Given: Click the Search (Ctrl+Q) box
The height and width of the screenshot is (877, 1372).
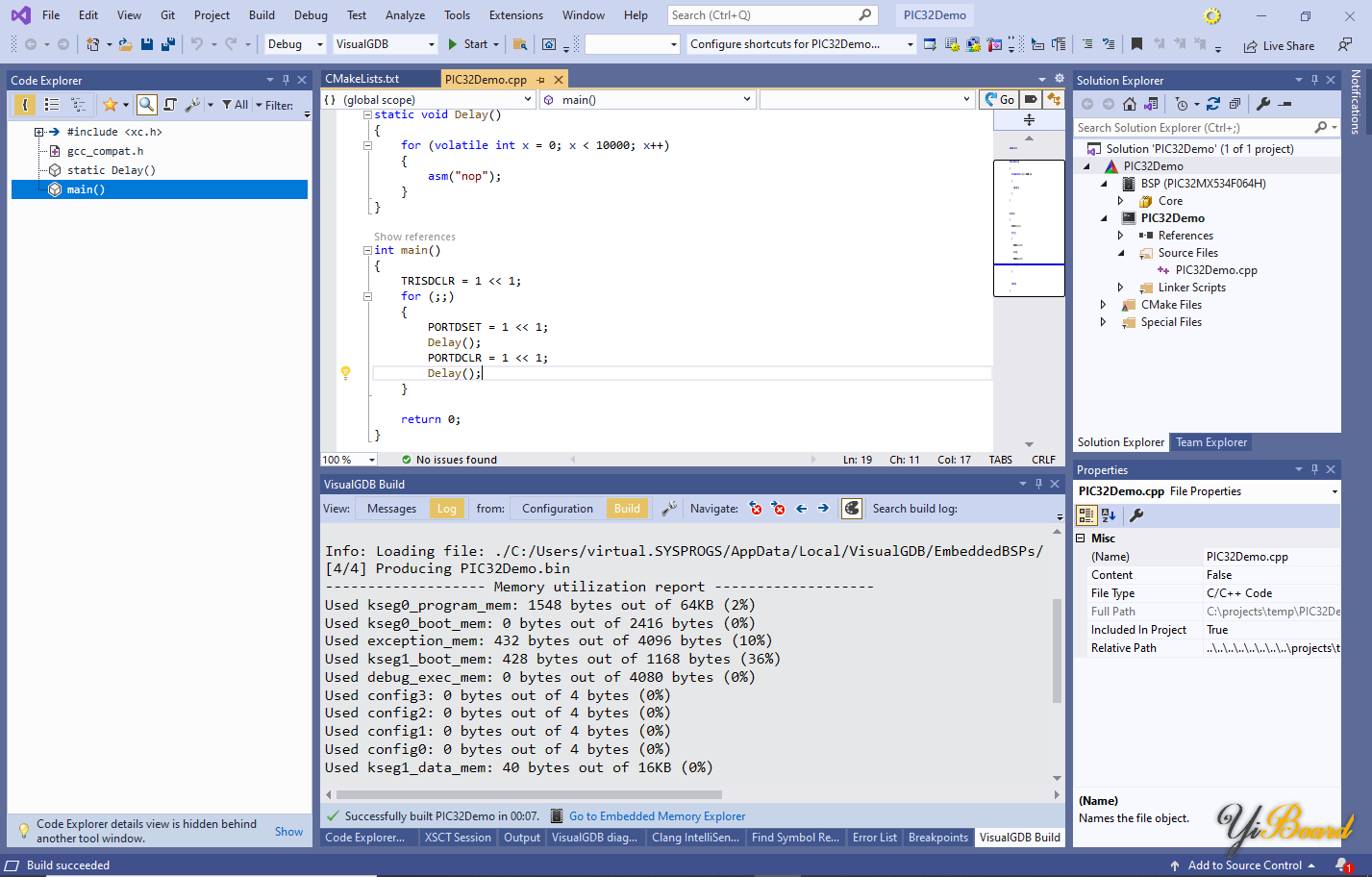Looking at the screenshot, I should pos(771,14).
